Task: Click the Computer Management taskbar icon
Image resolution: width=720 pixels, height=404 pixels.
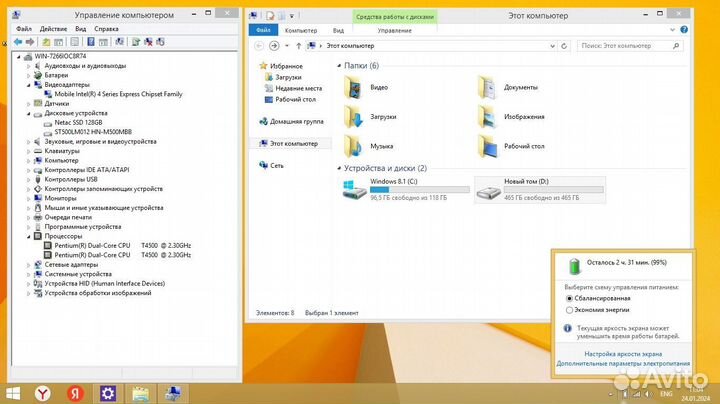Action: tap(173, 393)
